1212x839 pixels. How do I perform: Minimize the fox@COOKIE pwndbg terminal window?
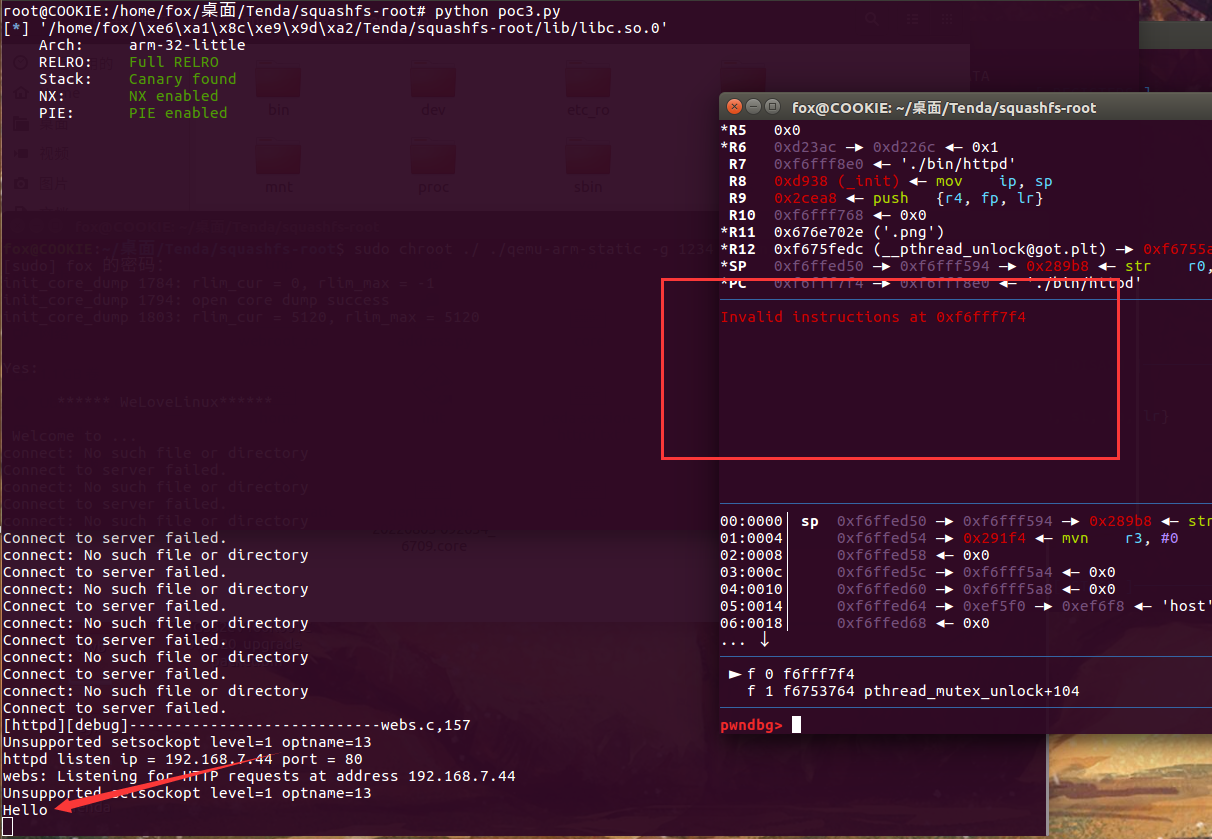coord(754,107)
